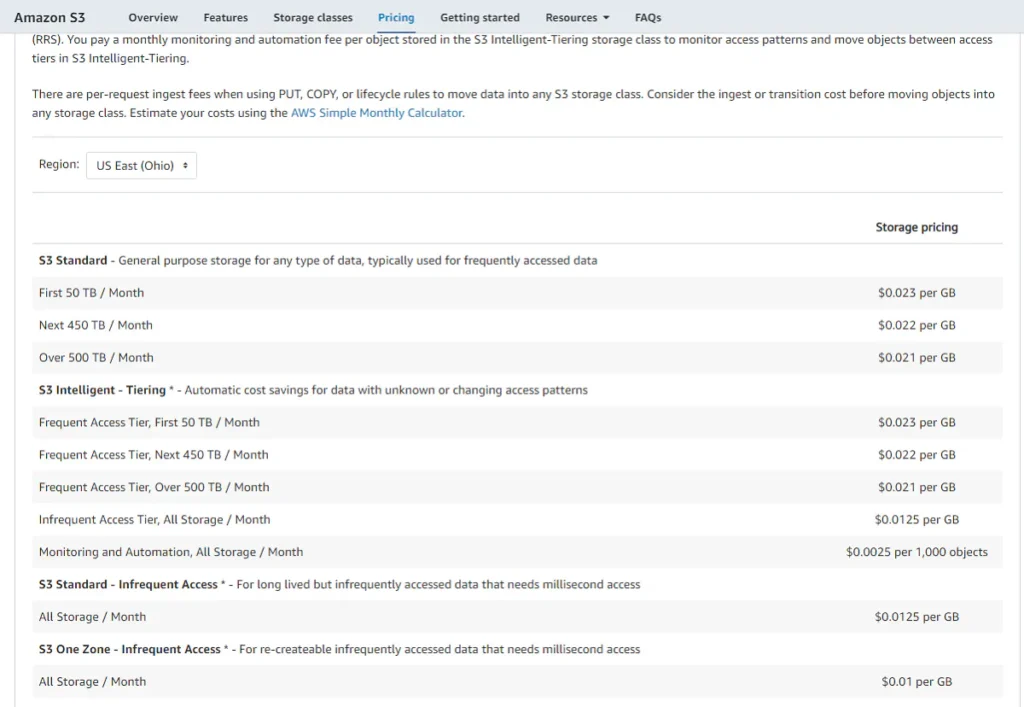Click "Frequent Access Tier, First 50 TB / Month"
The width and height of the screenshot is (1024, 707).
pos(149,422)
